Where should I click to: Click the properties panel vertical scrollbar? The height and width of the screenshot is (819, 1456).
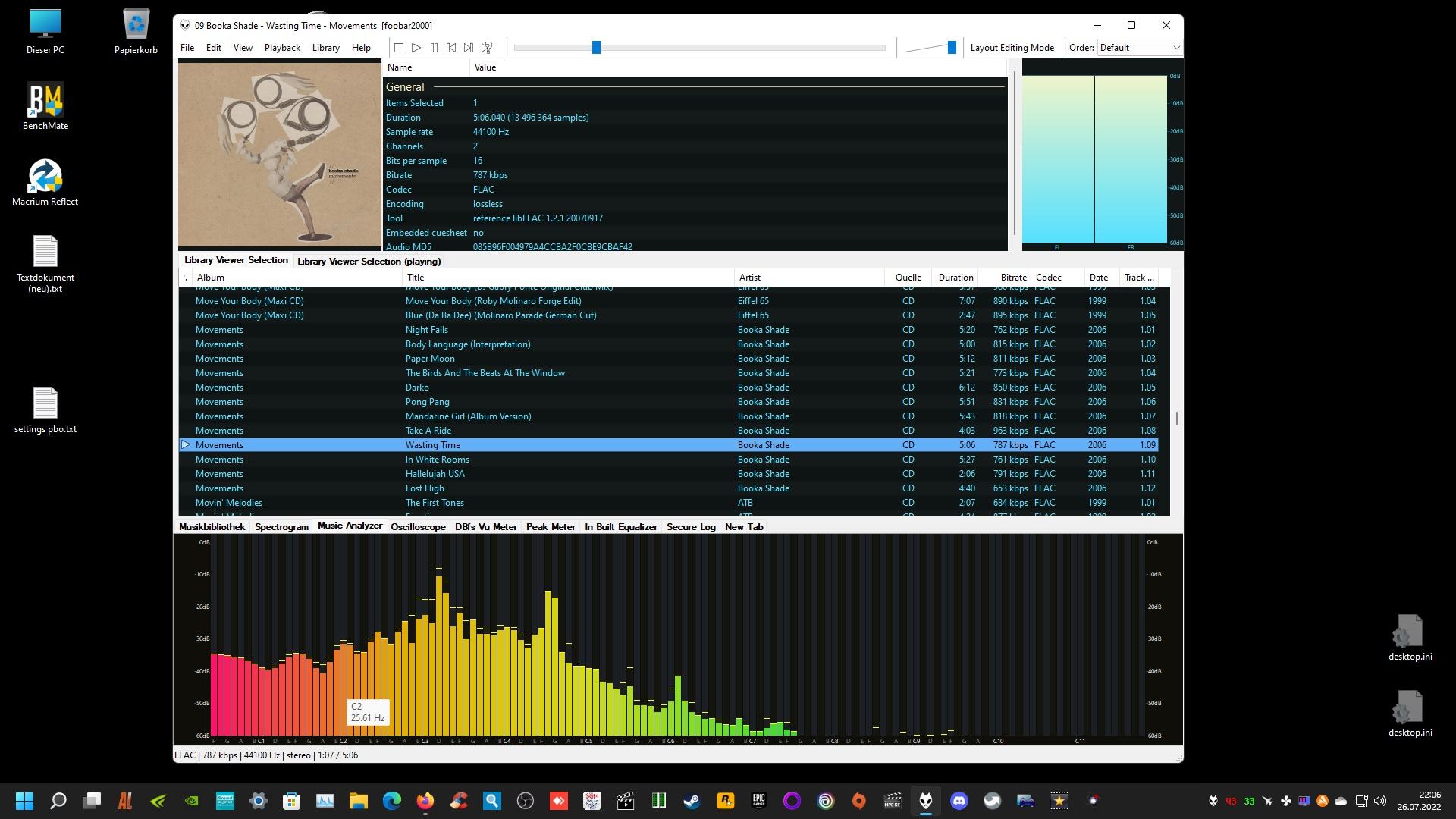pyautogui.click(x=1015, y=153)
